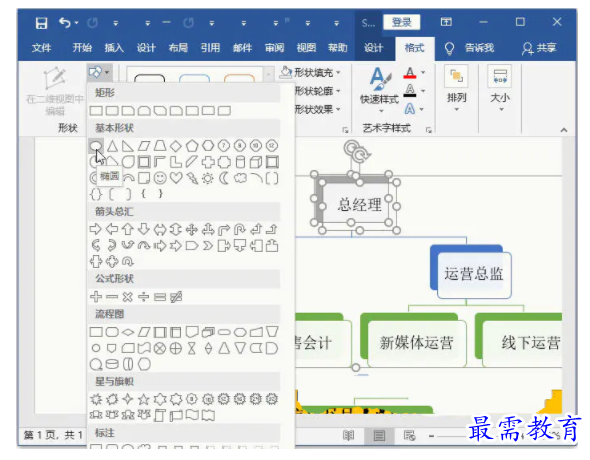Choose the Heart shape
Screen dimensions: 590x460
click(176, 178)
